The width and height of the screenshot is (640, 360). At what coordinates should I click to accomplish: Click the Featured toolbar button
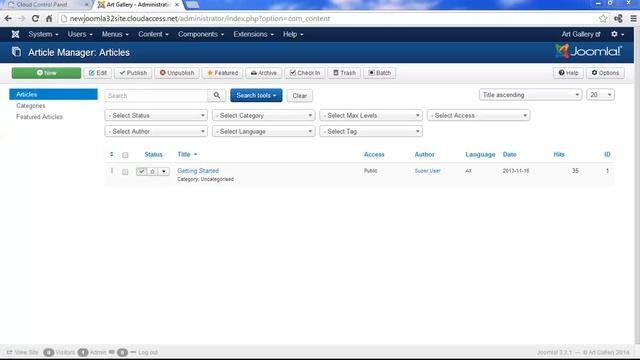click(x=222, y=73)
